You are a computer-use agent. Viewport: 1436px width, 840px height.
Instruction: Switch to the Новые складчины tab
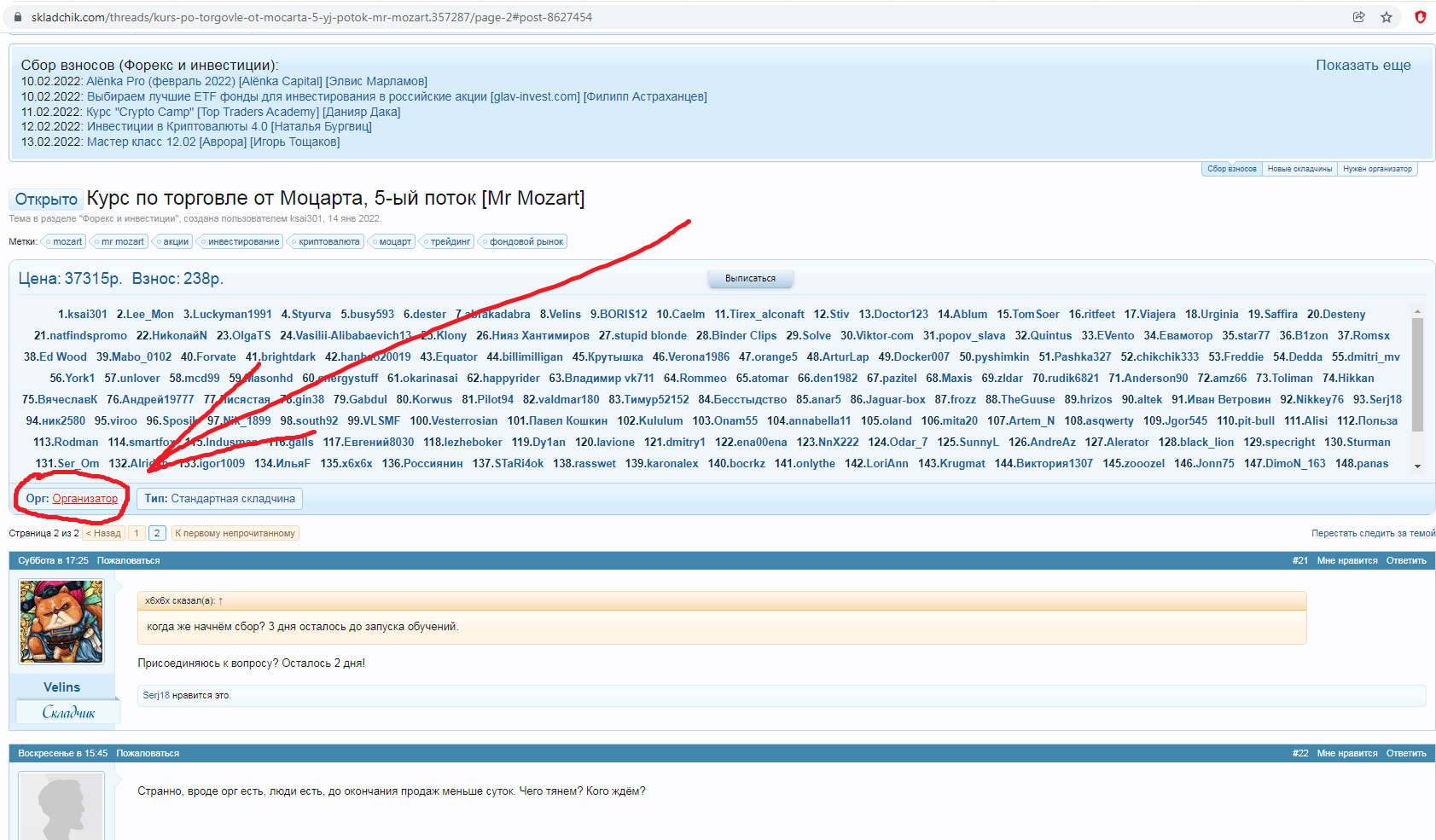[1299, 169]
